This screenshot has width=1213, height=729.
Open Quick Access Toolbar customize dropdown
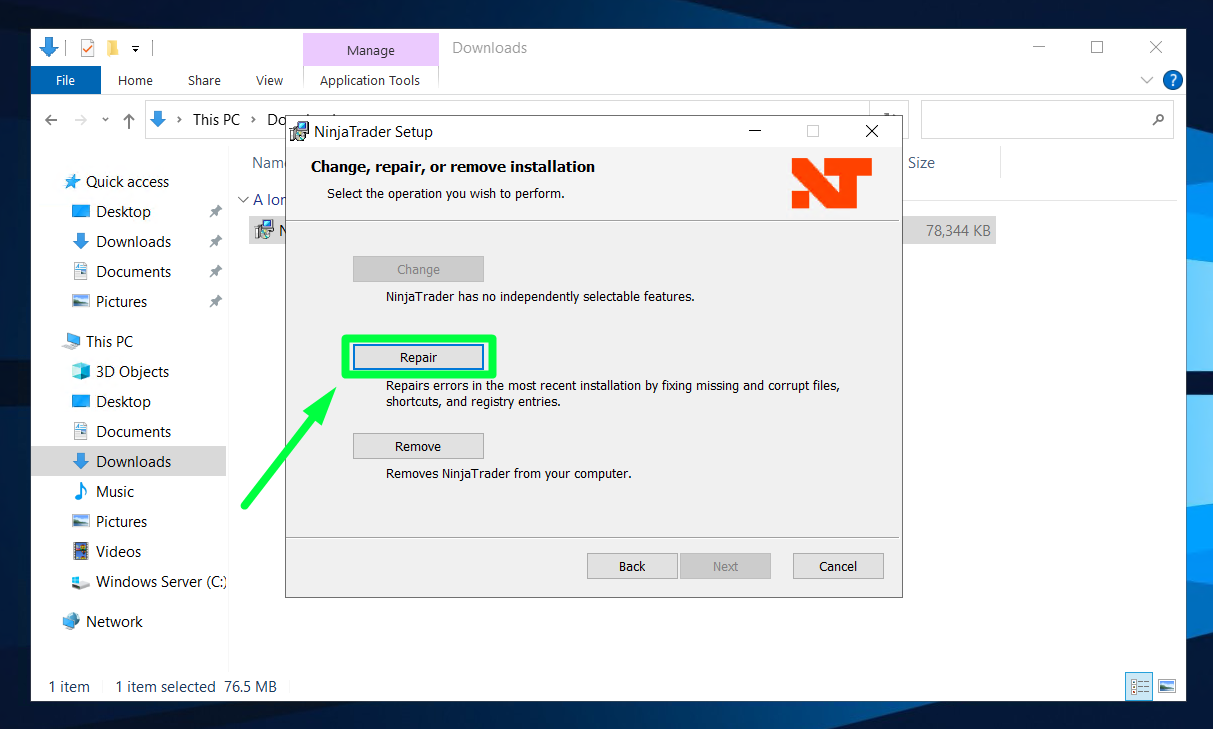pyautogui.click(x=136, y=48)
